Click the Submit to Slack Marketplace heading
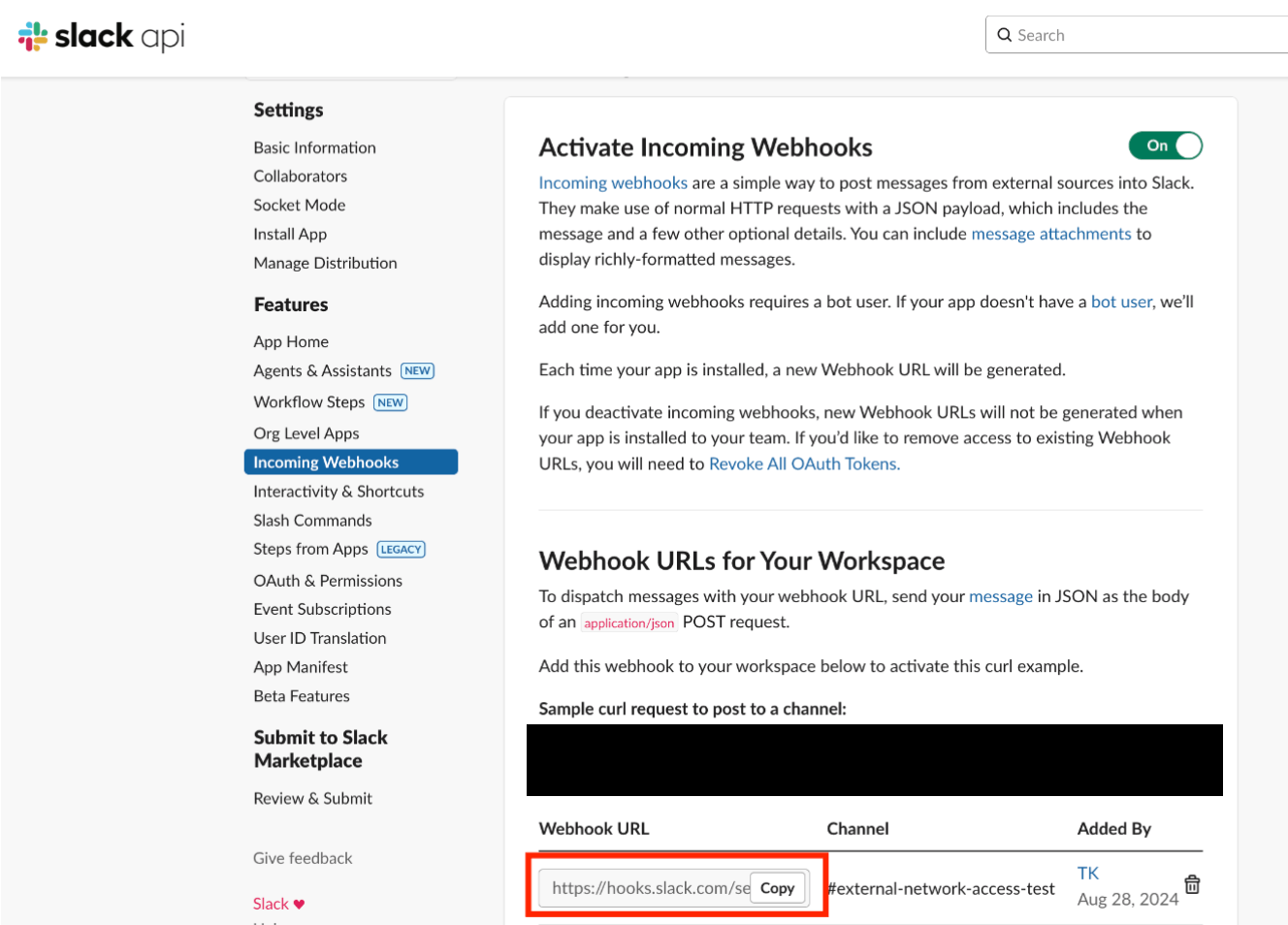This screenshot has width=1288, height=925. [321, 750]
